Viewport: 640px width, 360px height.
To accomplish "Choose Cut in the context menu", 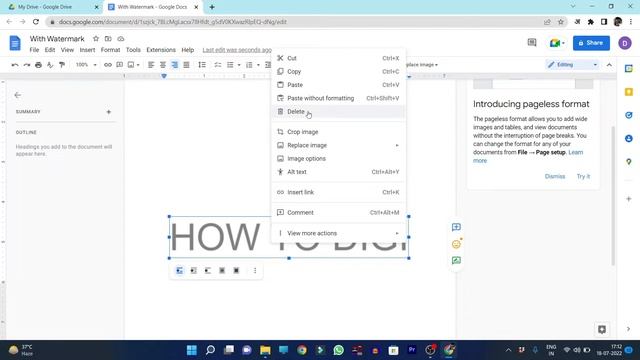I will [x=338, y=58].
